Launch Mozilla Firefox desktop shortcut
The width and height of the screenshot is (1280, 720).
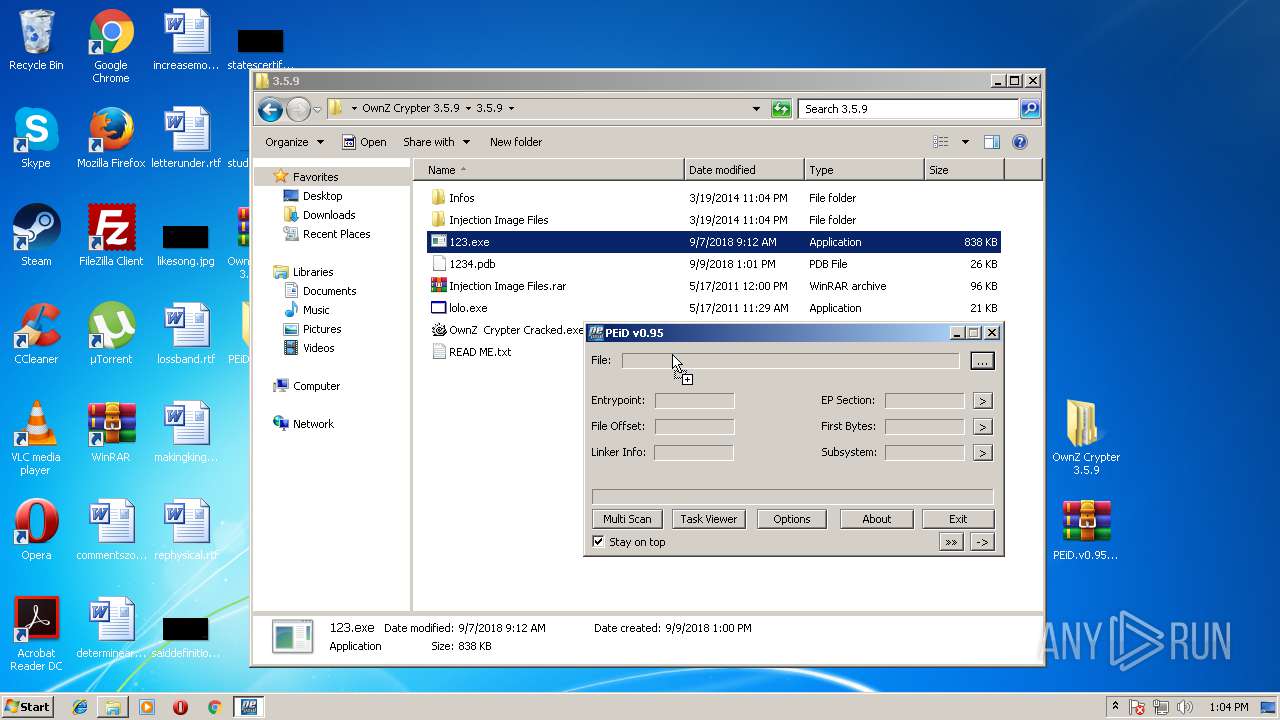tap(111, 138)
